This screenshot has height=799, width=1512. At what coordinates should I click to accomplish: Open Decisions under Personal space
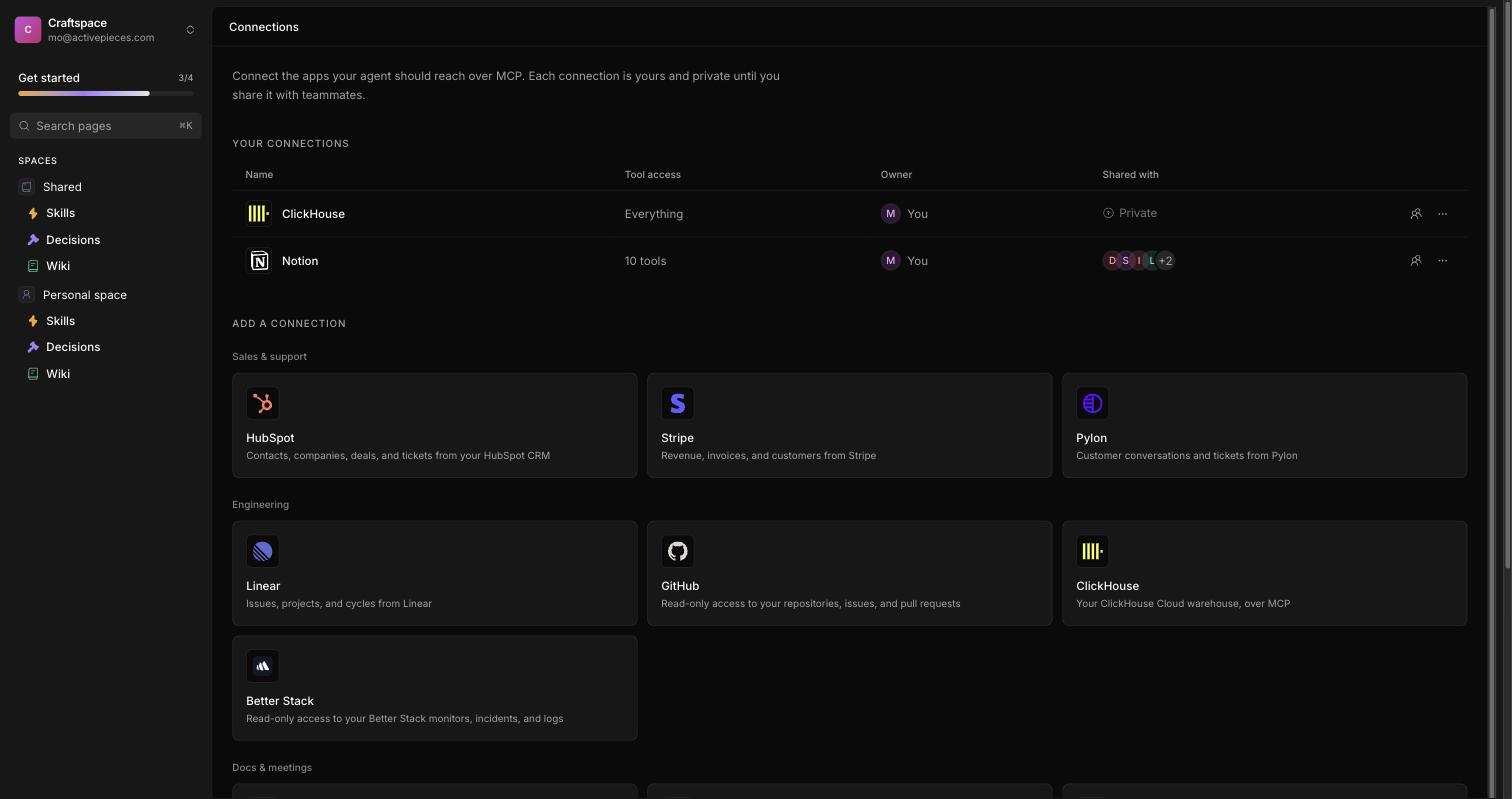pyautogui.click(x=73, y=347)
